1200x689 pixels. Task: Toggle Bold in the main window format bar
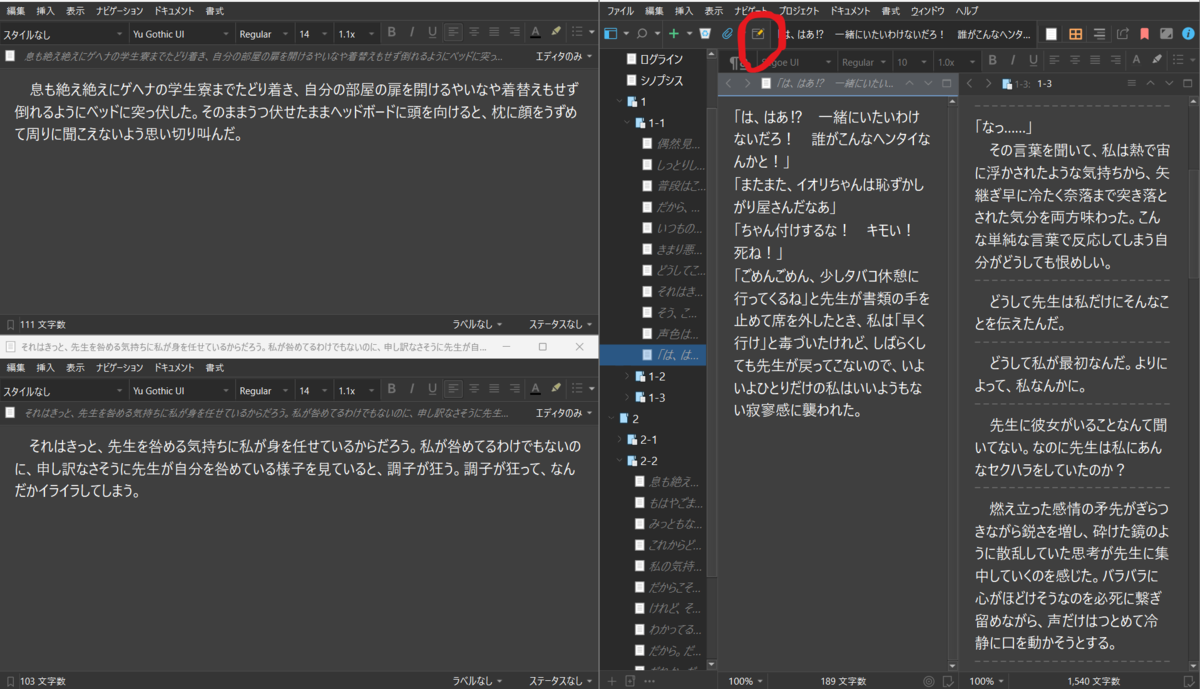[x=992, y=62]
